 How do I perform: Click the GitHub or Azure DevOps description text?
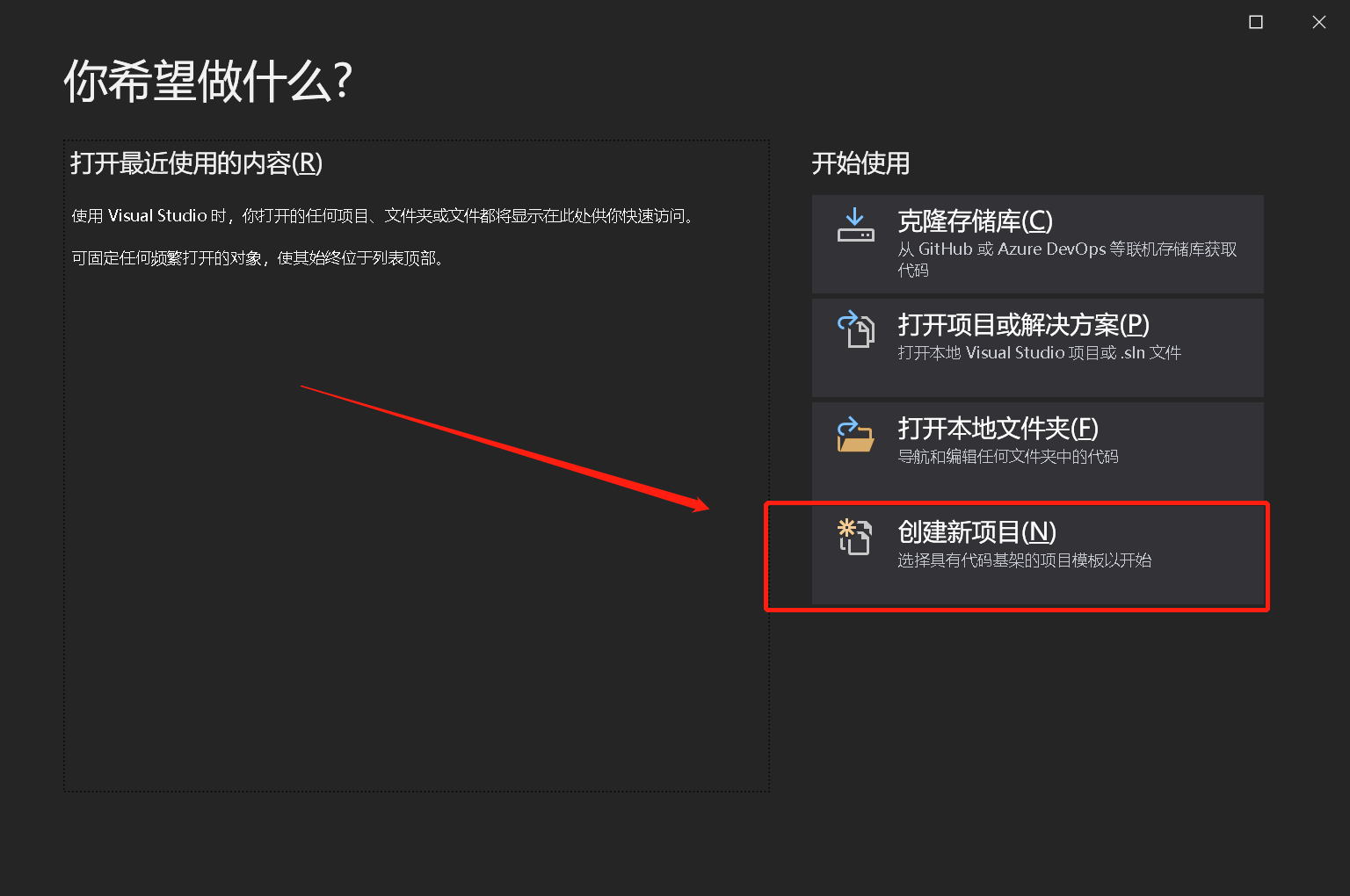1067,259
